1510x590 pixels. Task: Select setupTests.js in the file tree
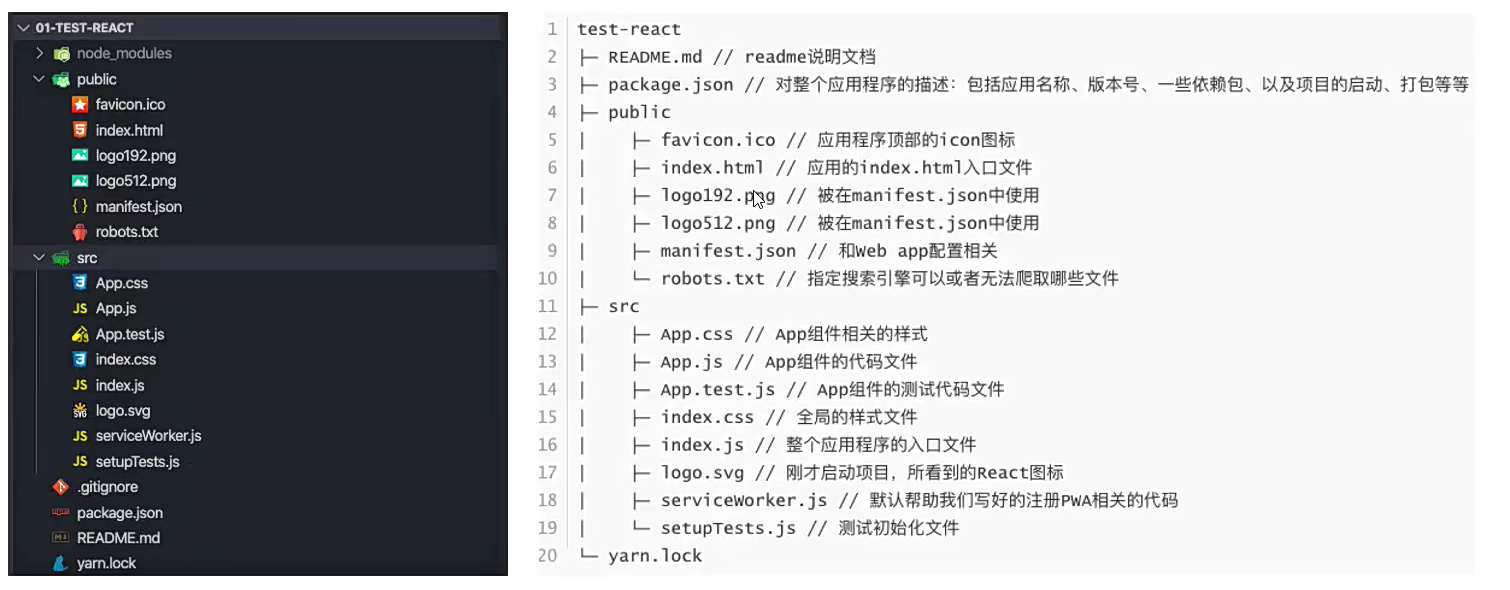(x=138, y=462)
